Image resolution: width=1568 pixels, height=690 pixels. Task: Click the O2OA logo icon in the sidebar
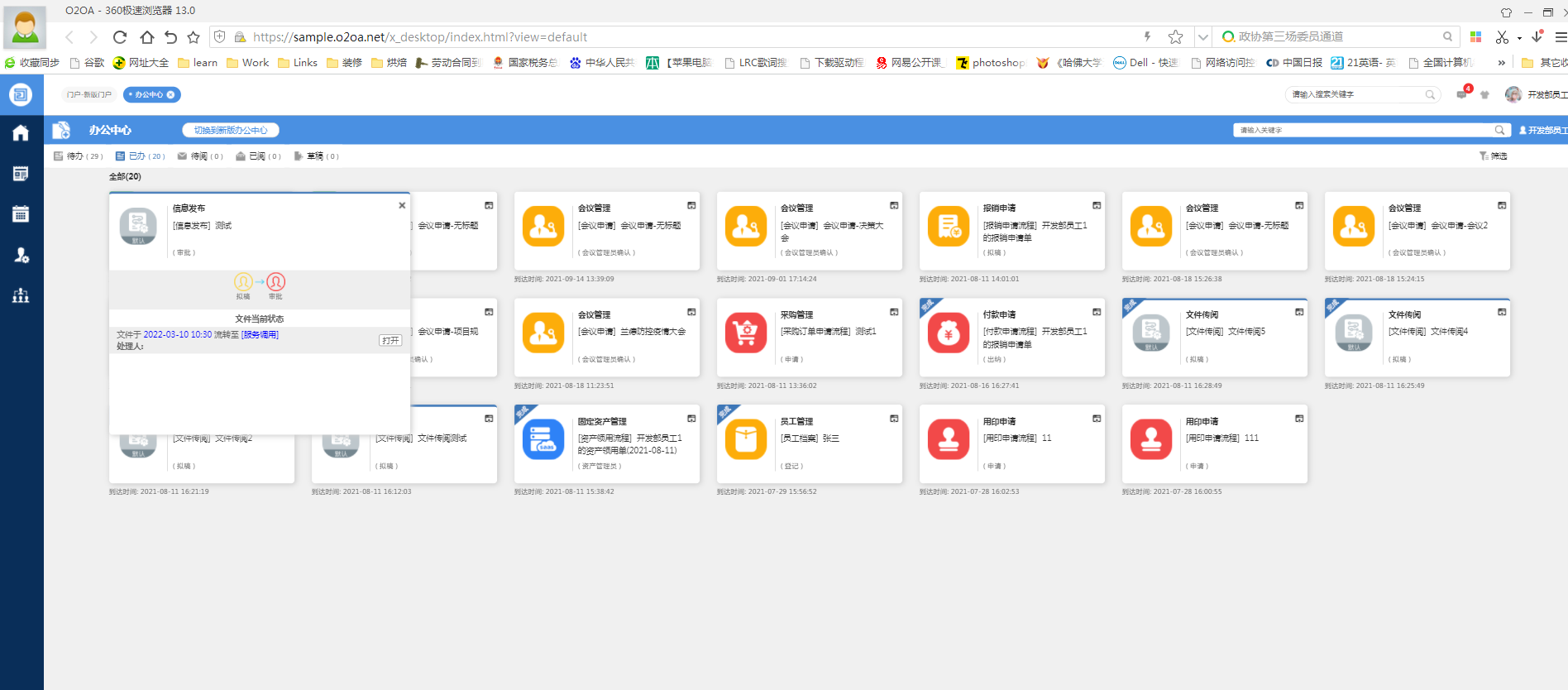(x=21, y=94)
